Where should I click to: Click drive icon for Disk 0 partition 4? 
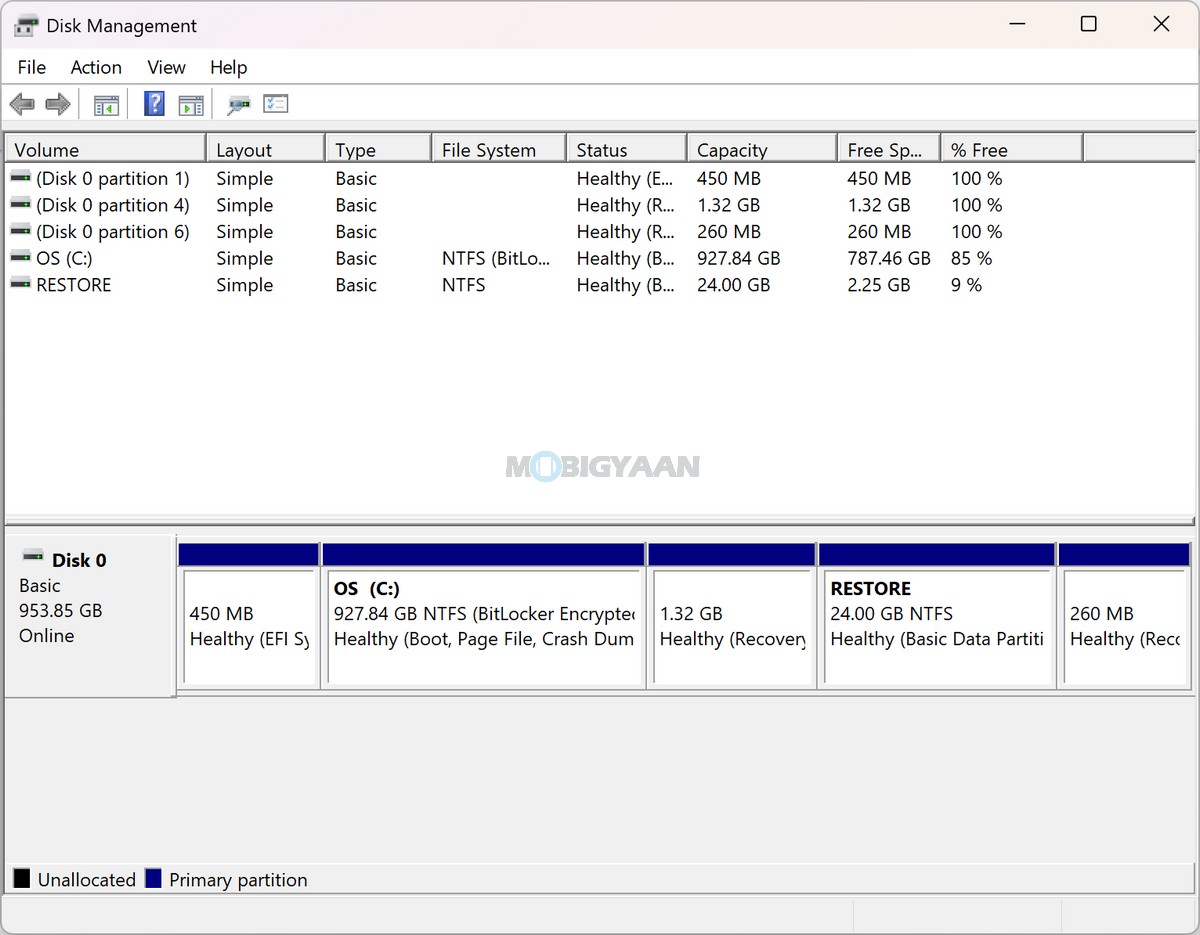click(20, 204)
